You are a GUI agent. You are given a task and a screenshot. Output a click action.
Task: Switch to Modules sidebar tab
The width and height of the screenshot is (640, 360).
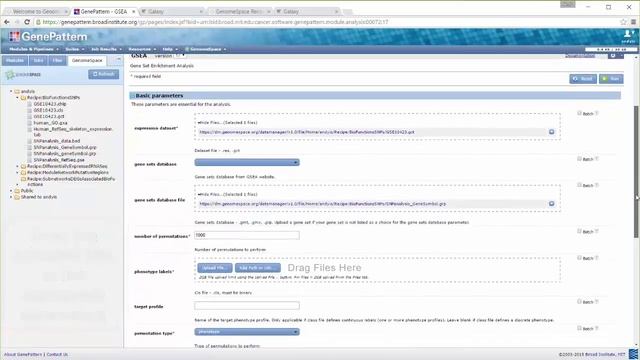click(15, 60)
